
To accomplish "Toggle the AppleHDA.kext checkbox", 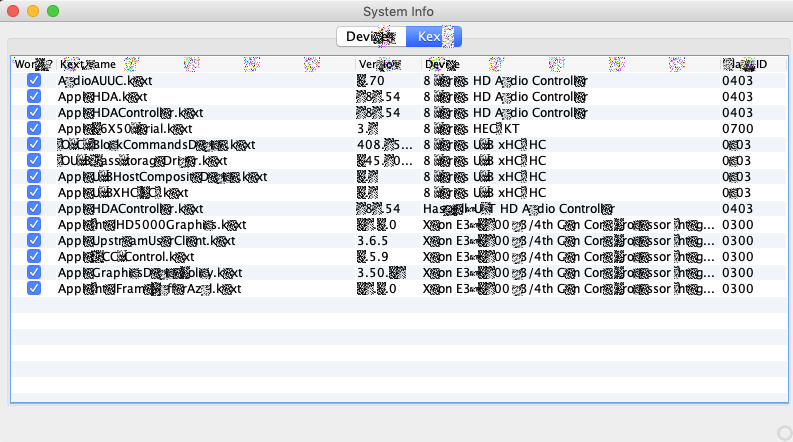I will pos(34,97).
